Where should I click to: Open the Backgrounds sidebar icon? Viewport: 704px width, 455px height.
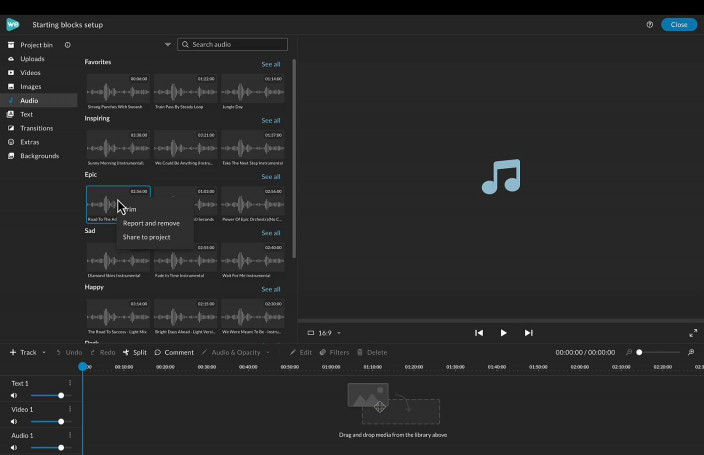(11, 156)
